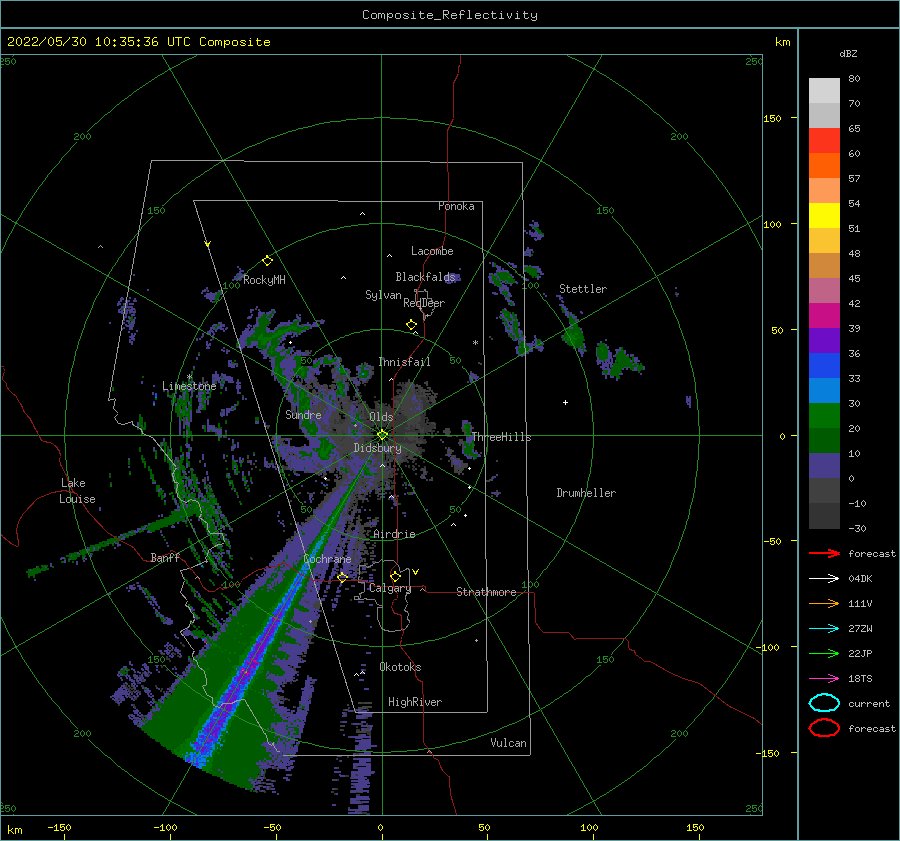Click the Okotoks town label
Screen dimensions: 900x841
400,667
